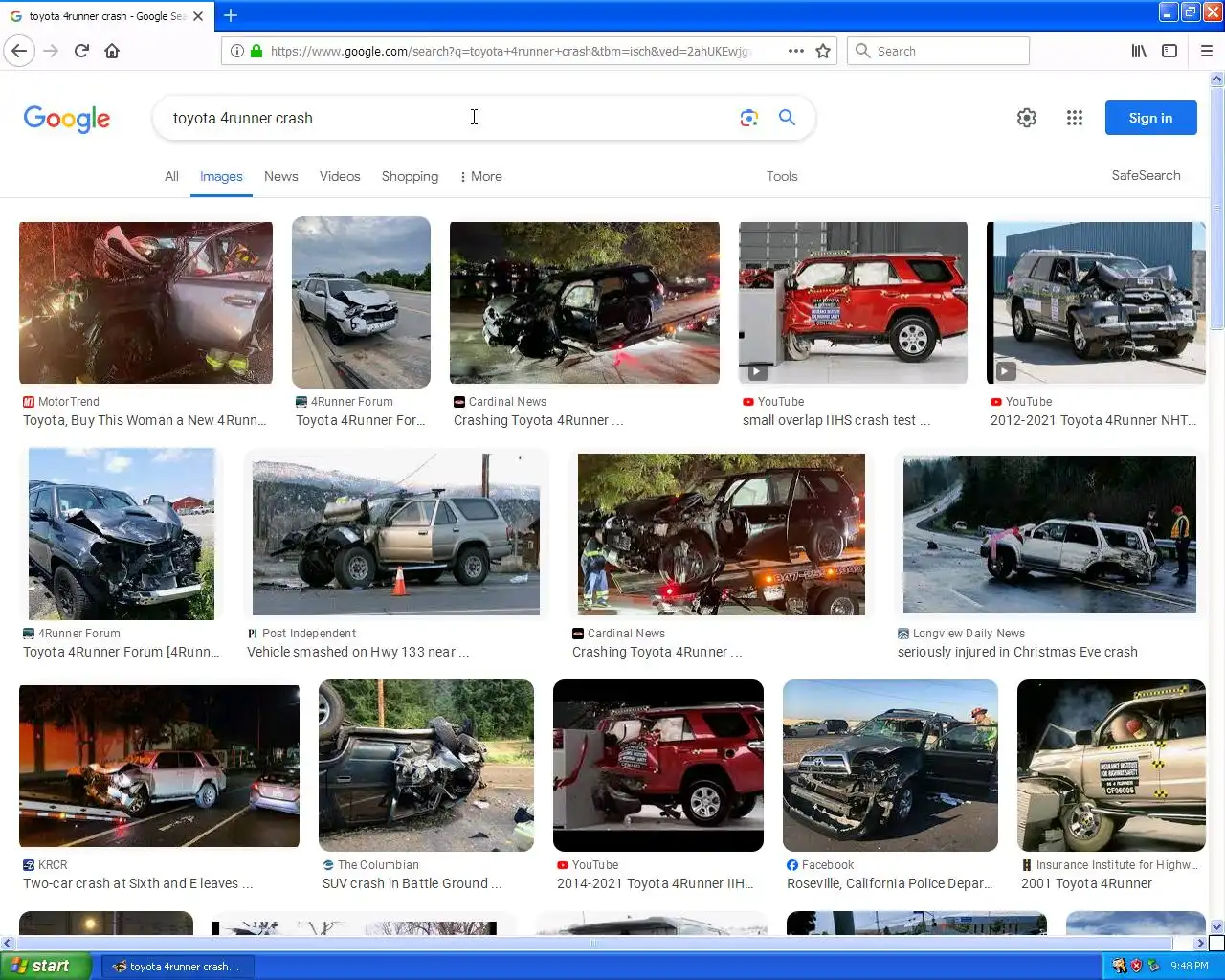Screen dimensions: 1225x980
Task: Go to the browser Home icon
Action: 112,51
